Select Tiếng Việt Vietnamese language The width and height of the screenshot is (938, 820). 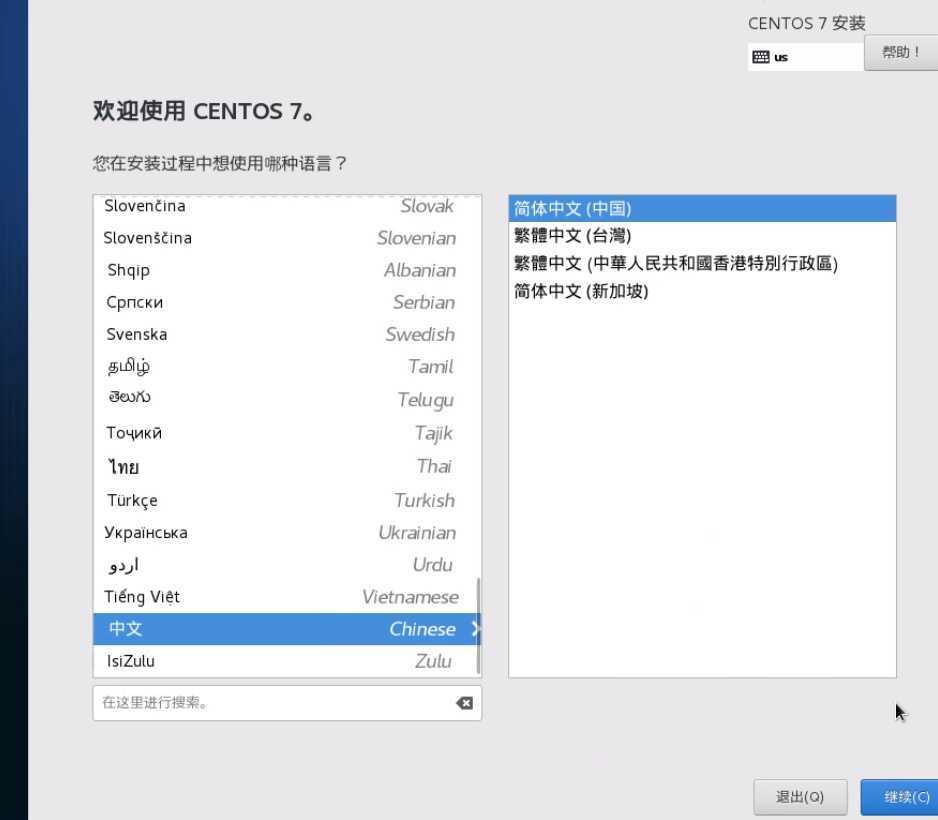[x=287, y=597]
